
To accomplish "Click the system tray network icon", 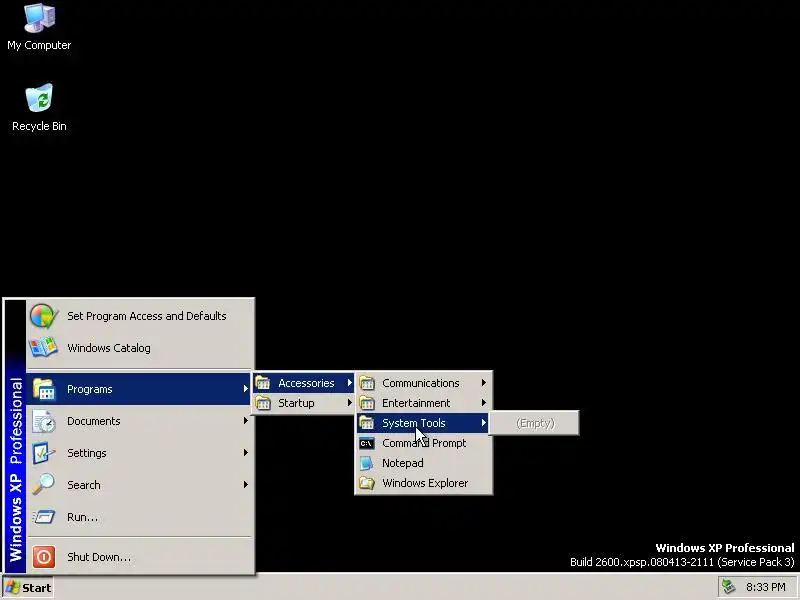I will 729,587.
